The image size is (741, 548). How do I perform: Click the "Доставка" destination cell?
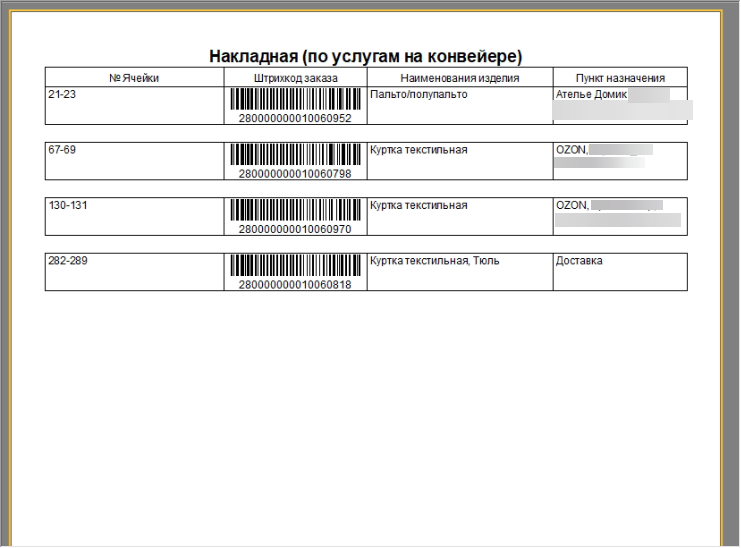[x=579, y=262]
